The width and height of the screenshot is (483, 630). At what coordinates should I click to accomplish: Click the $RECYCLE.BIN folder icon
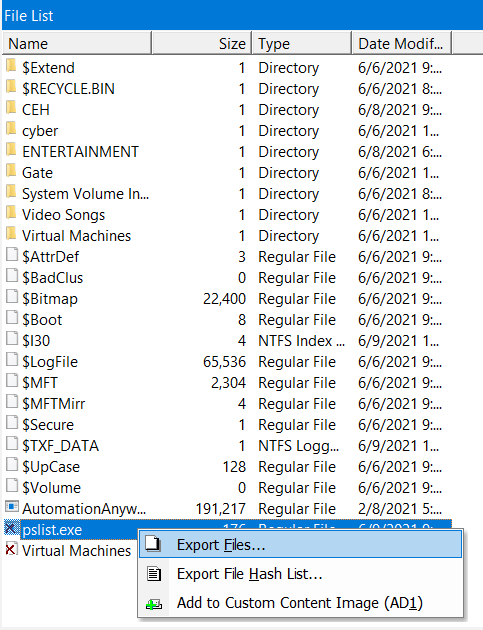tap(11, 87)
